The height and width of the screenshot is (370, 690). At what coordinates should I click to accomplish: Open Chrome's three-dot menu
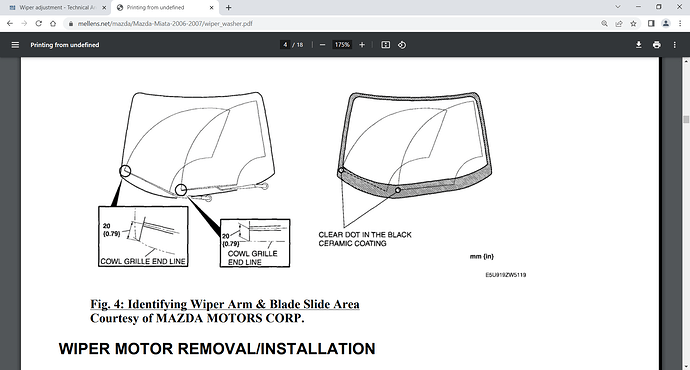pos(680,24)
